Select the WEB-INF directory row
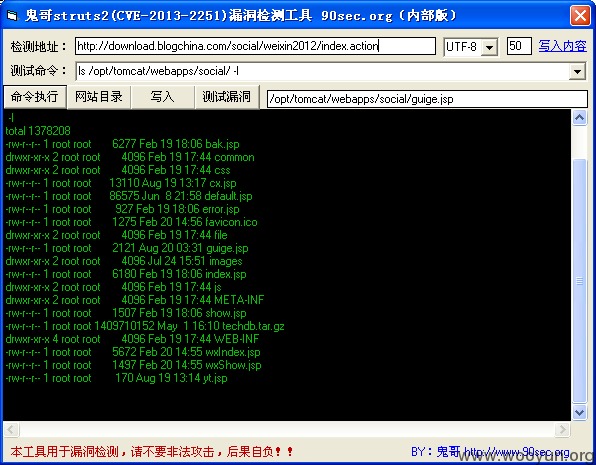 click(x=132, y=339)
